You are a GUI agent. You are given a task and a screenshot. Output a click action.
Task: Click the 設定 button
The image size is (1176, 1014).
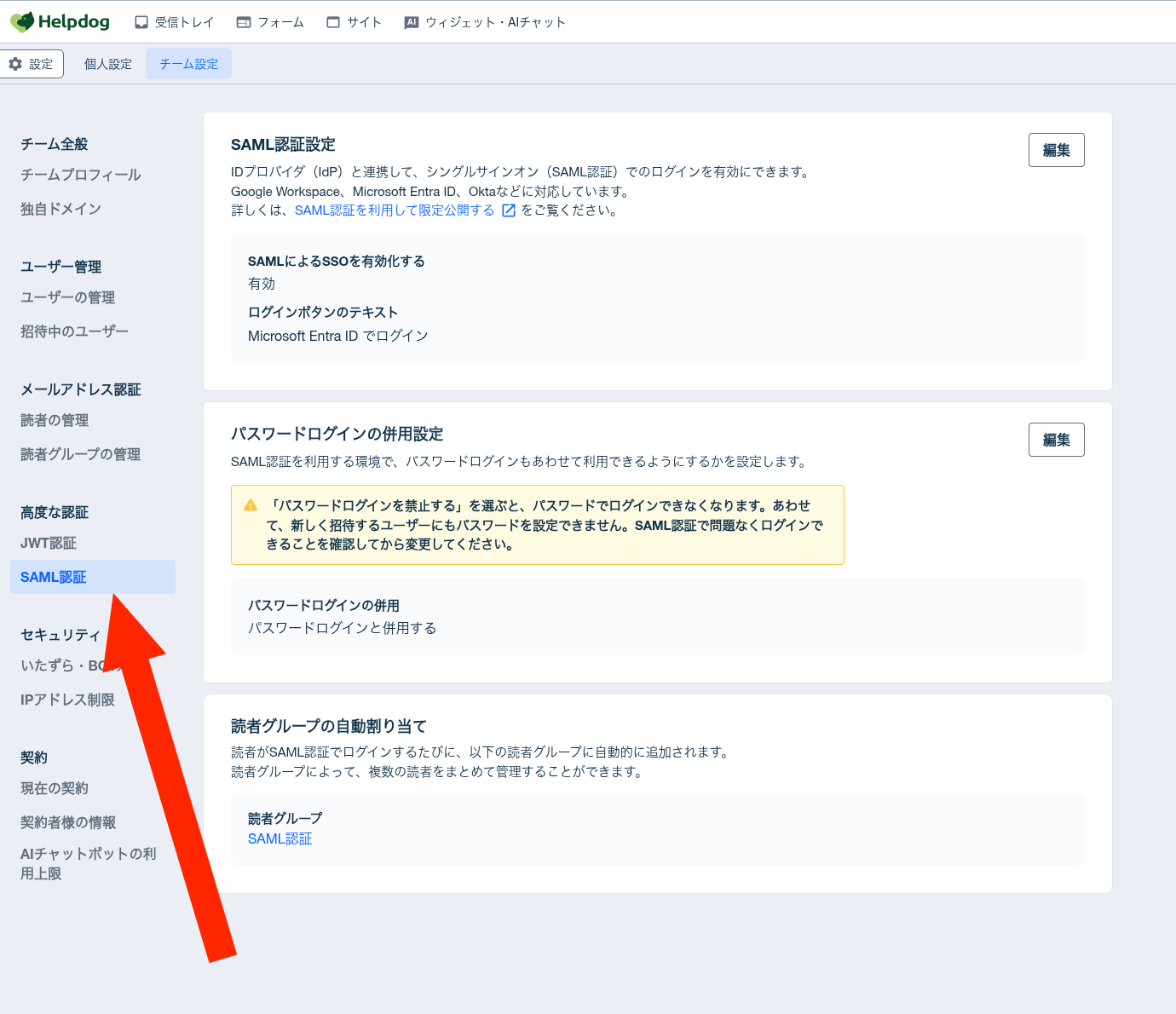(x=32, y=64)
